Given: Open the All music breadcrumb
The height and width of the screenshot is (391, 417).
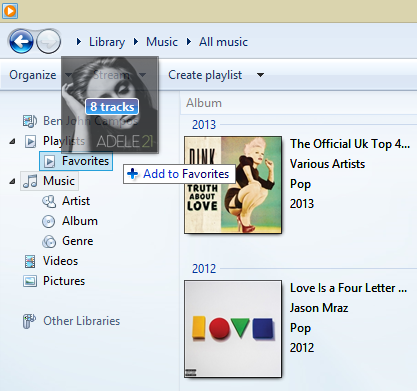Looking at the screenshot, I should [x=223, y=42].
